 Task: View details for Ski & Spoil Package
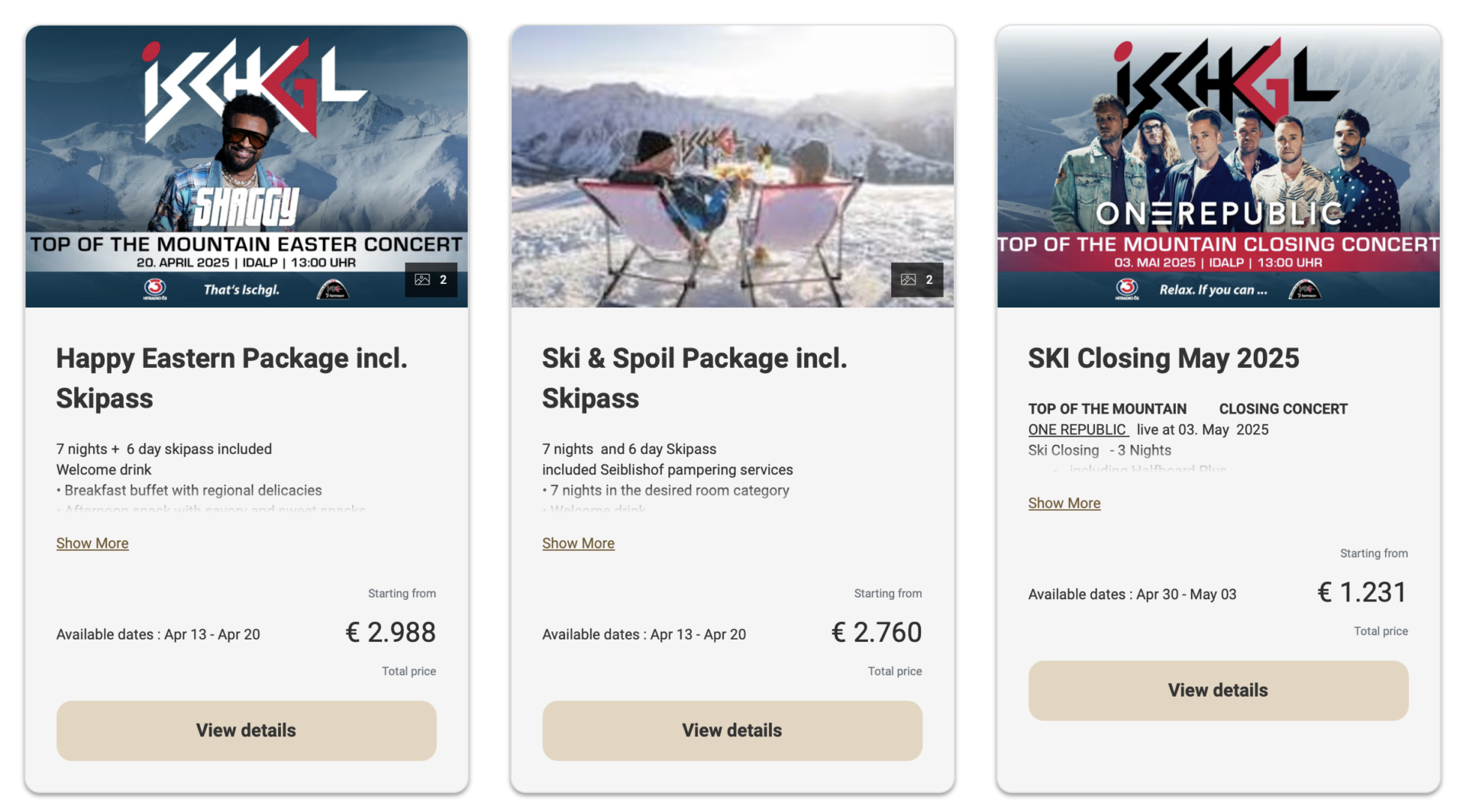[731, 730]
